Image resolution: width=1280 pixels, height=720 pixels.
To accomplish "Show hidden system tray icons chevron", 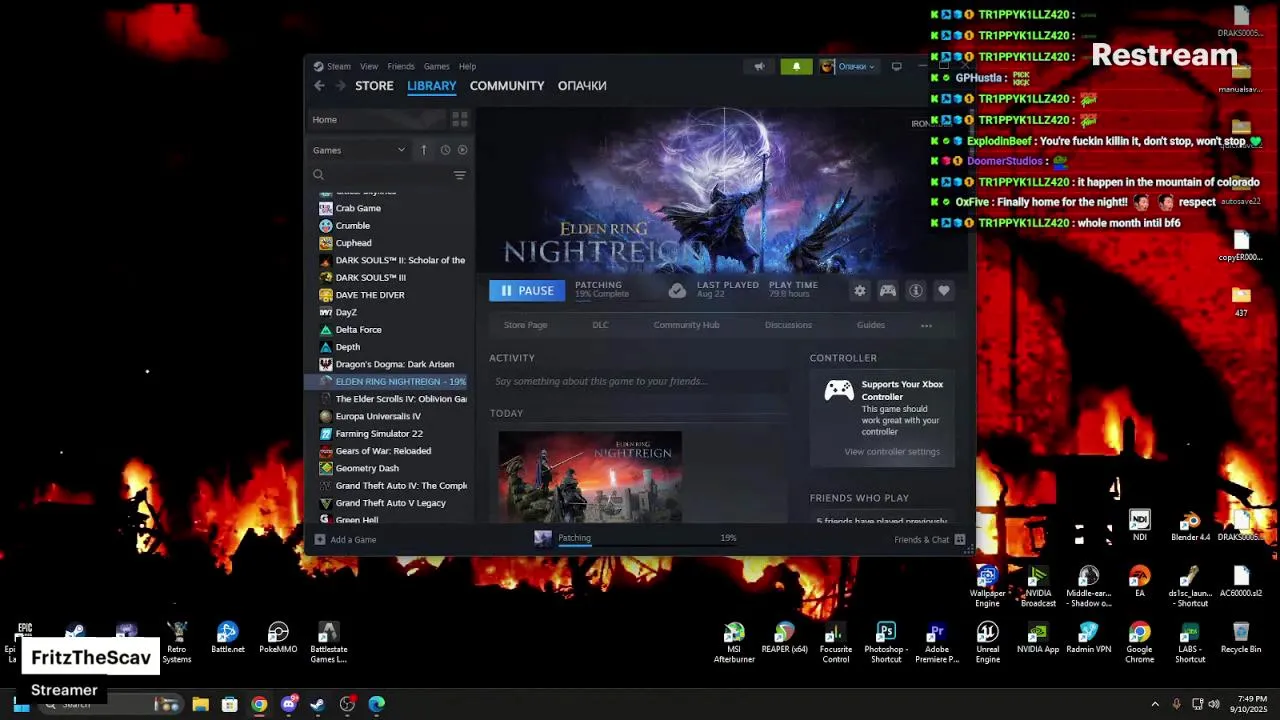I will pyautogui.click(x=1155, y=704).
